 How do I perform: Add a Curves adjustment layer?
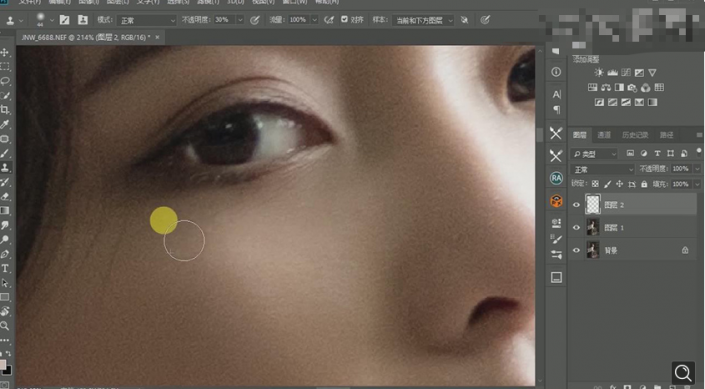pyautogui.click(x=626, y=72)
